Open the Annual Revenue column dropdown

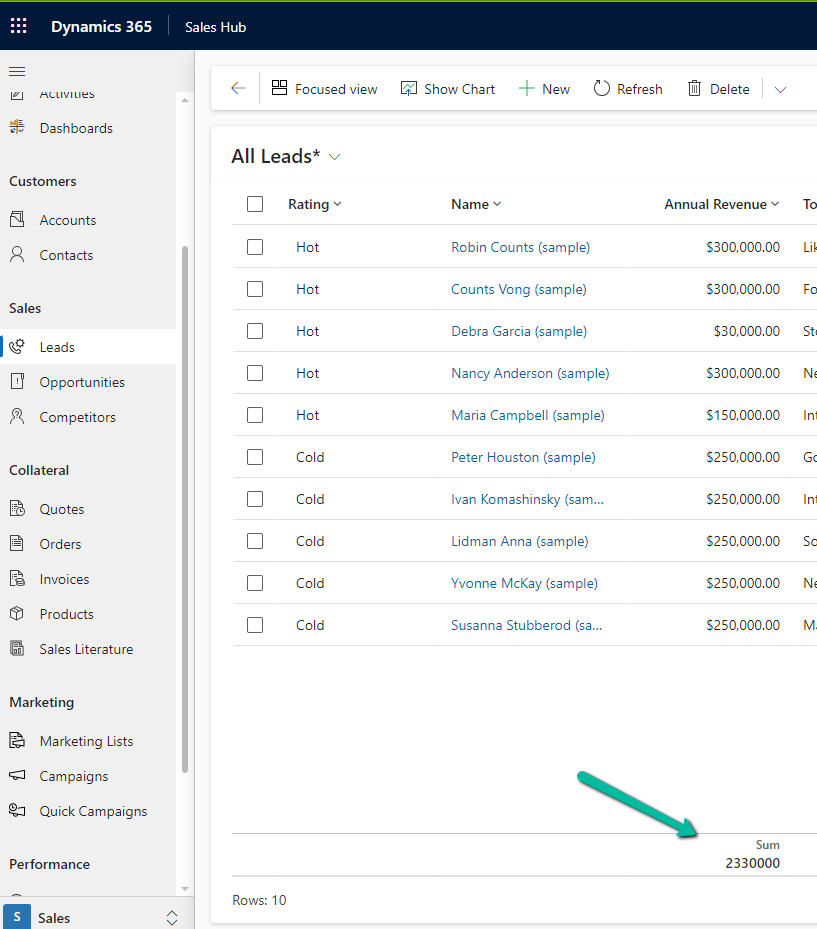(x=774, y=204)
